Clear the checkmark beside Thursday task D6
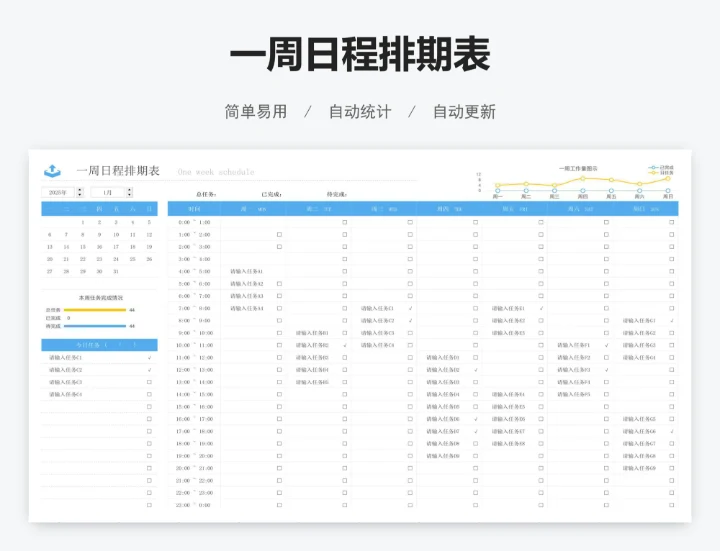This screenshot has height=551, width=720. click(x=476, y=419)
